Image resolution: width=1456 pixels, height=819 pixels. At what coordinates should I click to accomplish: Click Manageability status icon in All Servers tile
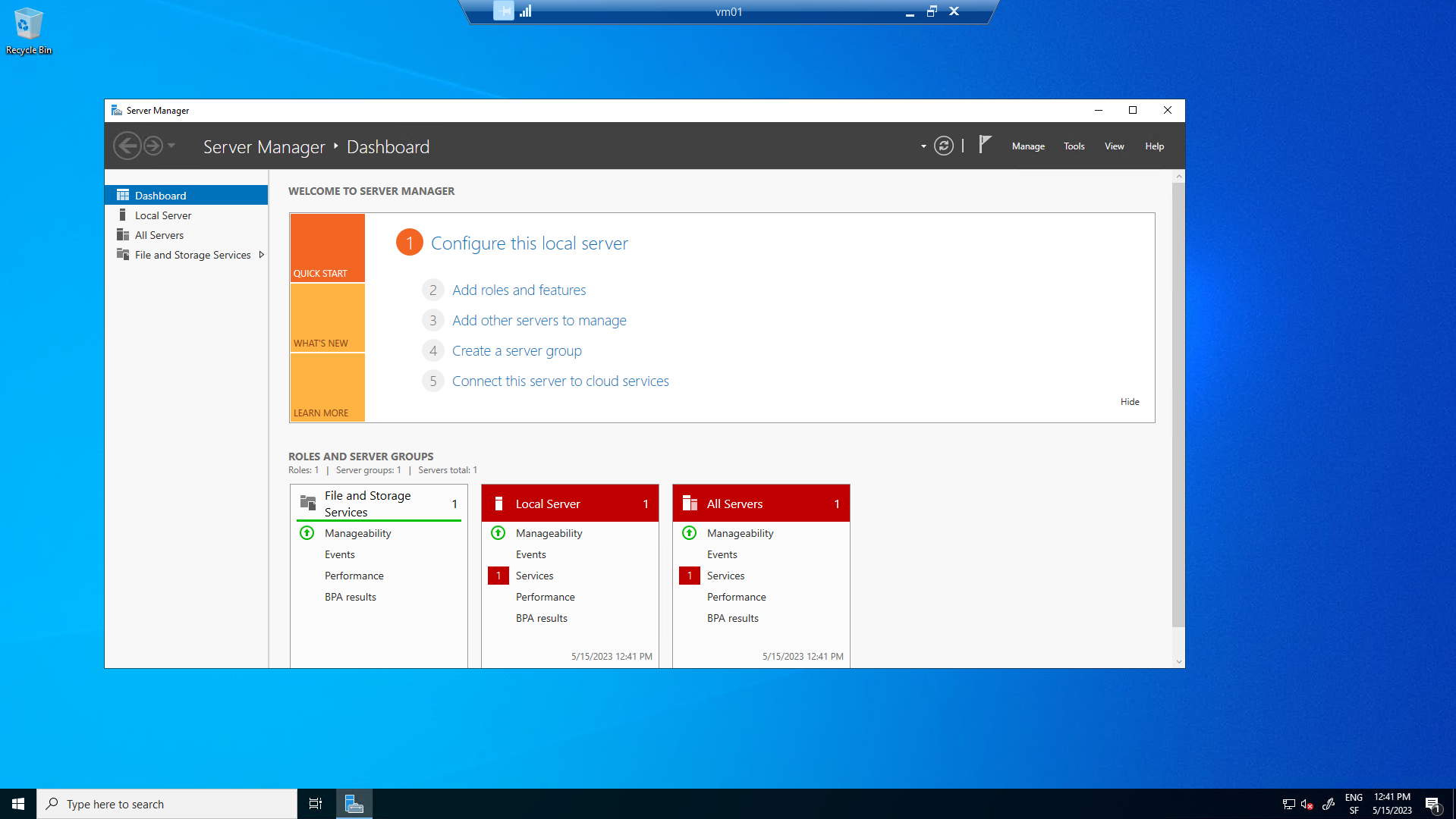(x=690, y=533)
